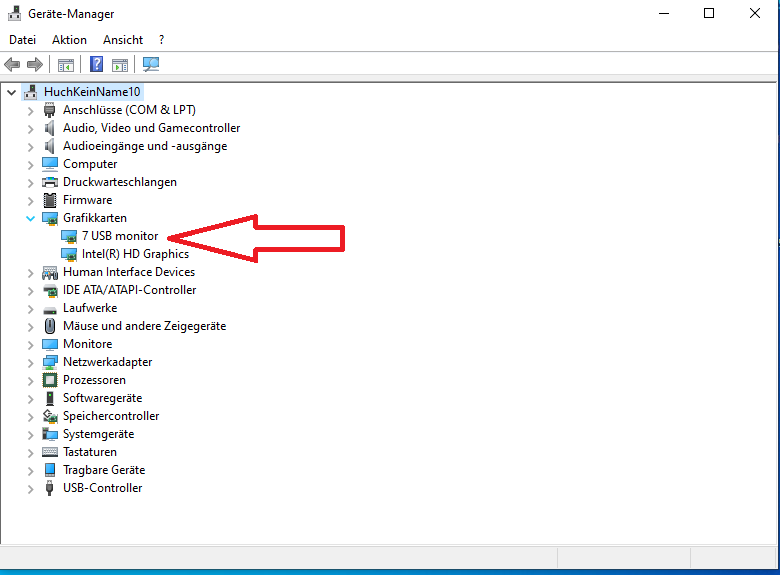Image resolution: width=780 pixels, height=575 pixels.
Task: Click the Druckwarteschlangen printer icon
Action: [50, 182]
